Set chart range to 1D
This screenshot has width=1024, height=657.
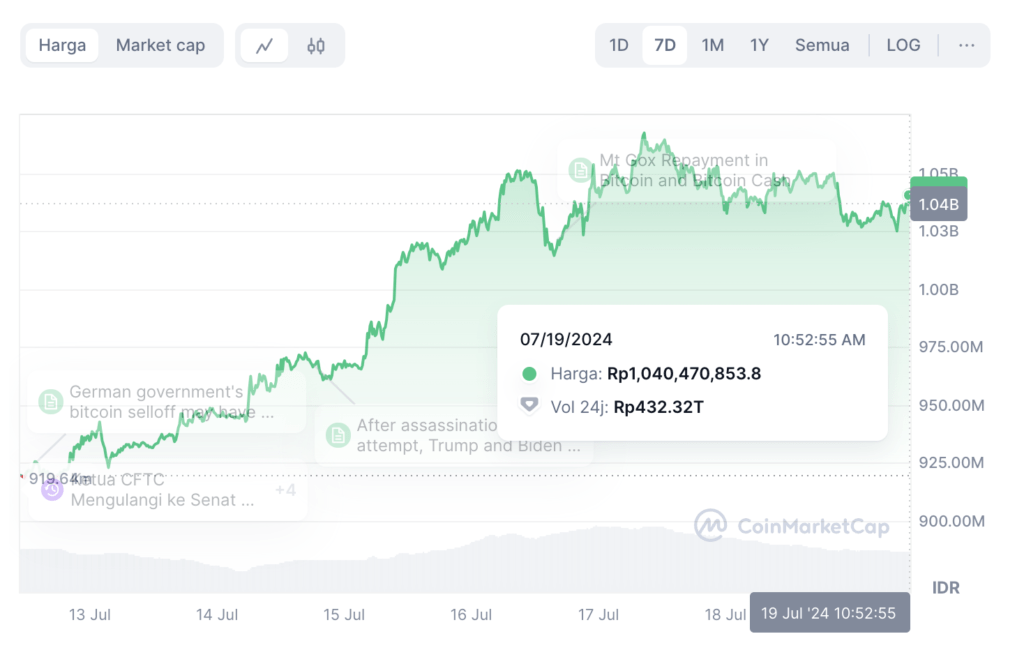618,45
